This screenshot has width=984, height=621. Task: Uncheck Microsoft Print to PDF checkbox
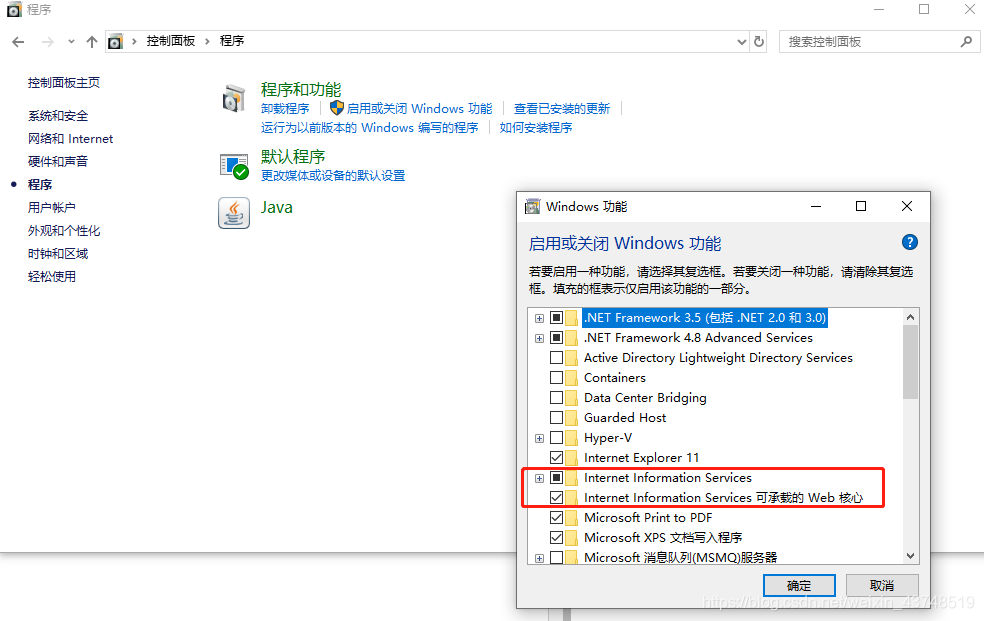[x=556, y=518]
